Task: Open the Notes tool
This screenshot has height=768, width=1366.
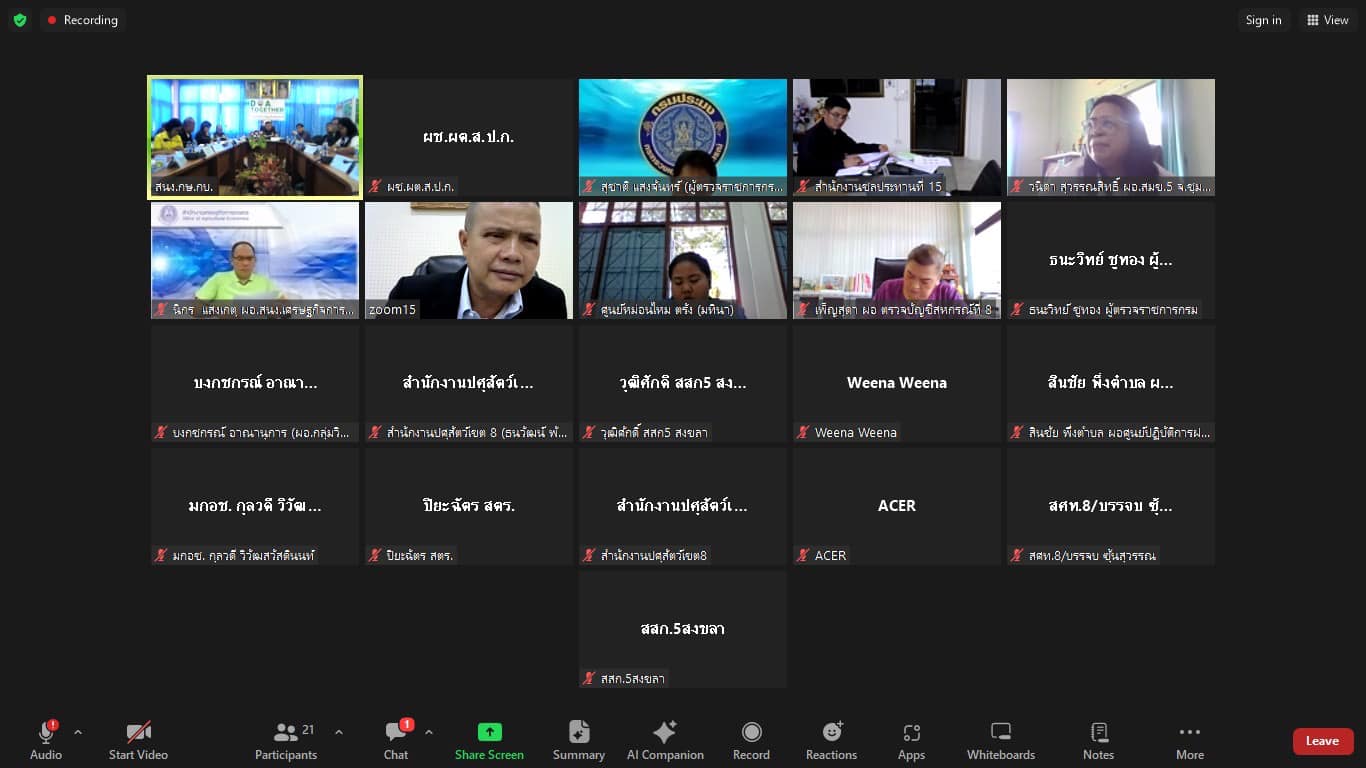Action: tap(1098, 741)
